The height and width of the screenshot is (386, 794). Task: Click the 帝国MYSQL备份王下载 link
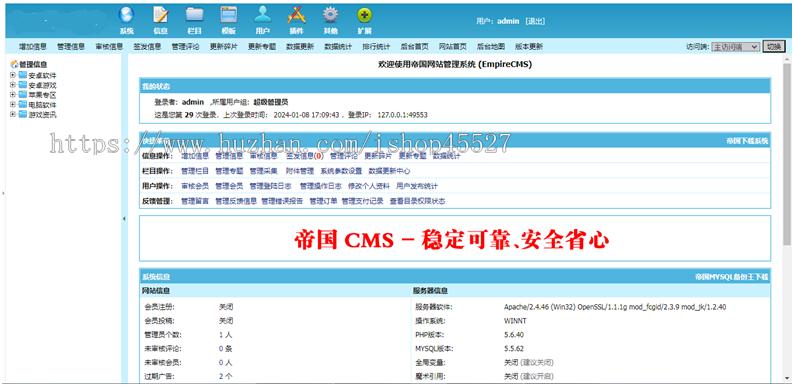coord(732,277)
